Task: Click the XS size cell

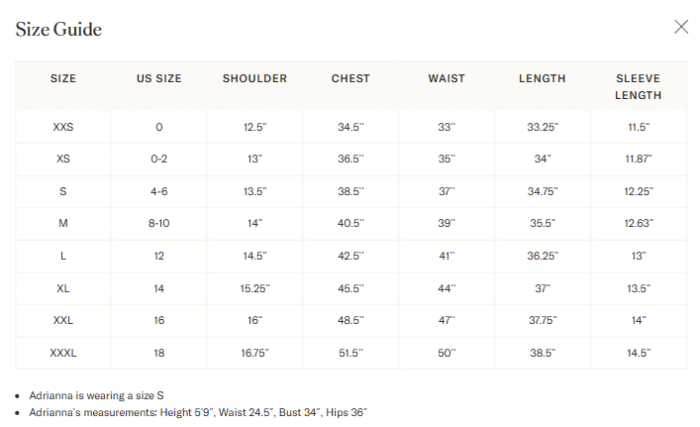Action: pyautogui.click(x=63, y=159)
